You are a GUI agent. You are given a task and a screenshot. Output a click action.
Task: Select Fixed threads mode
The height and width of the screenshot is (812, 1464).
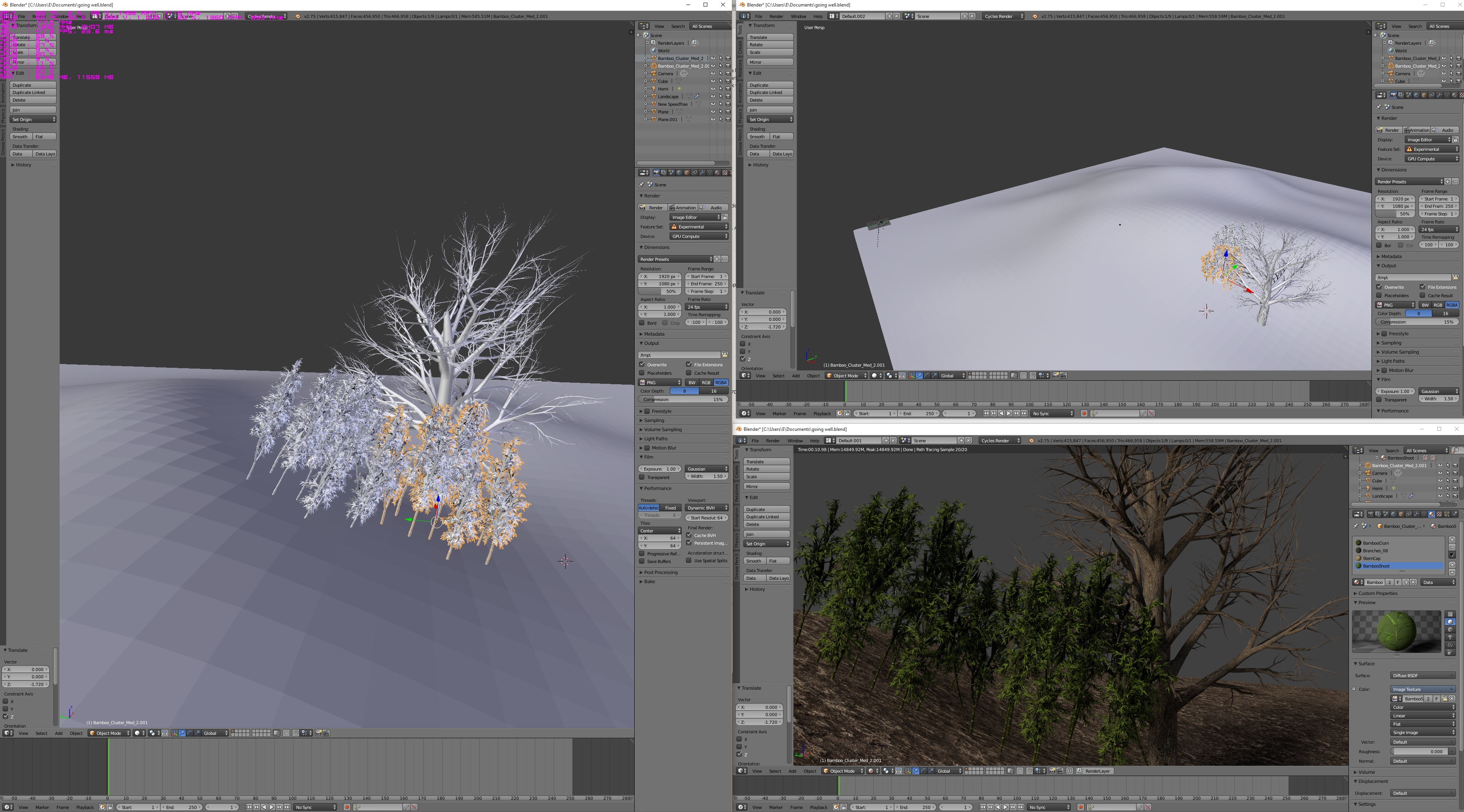671,508
